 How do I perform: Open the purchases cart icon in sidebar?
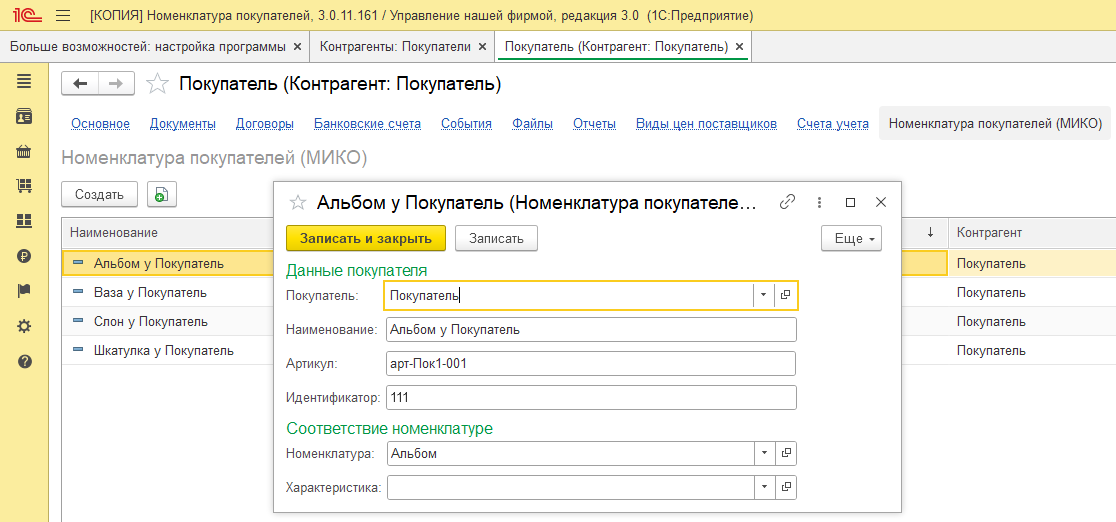click(x=24, y=187)
